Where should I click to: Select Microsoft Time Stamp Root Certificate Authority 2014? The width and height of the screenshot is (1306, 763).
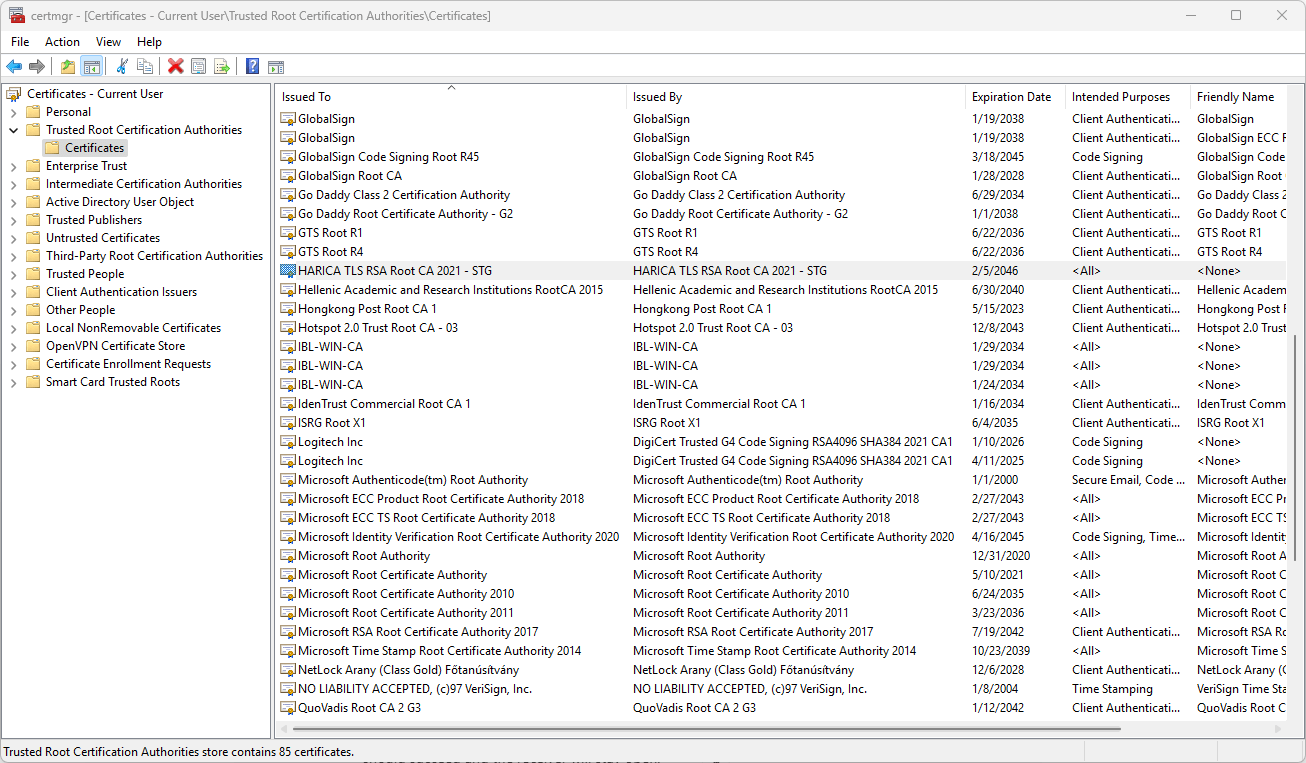(781, 651)
